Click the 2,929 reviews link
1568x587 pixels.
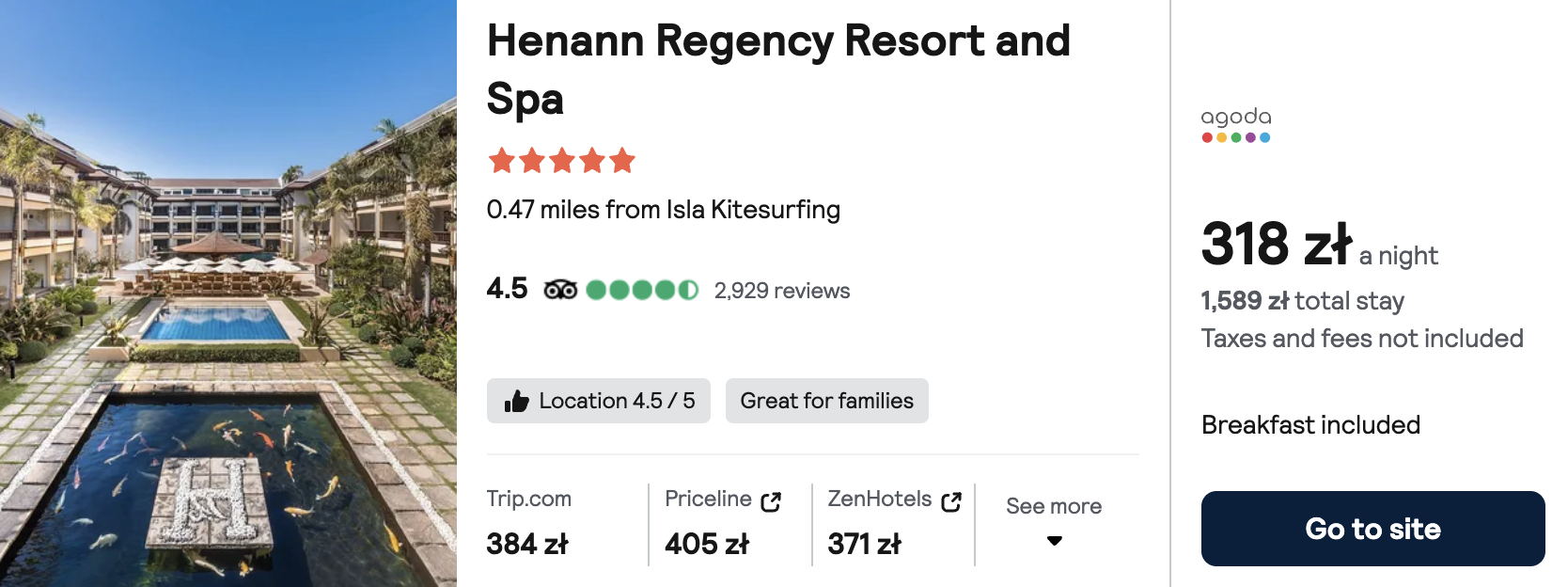pos(782,291)
